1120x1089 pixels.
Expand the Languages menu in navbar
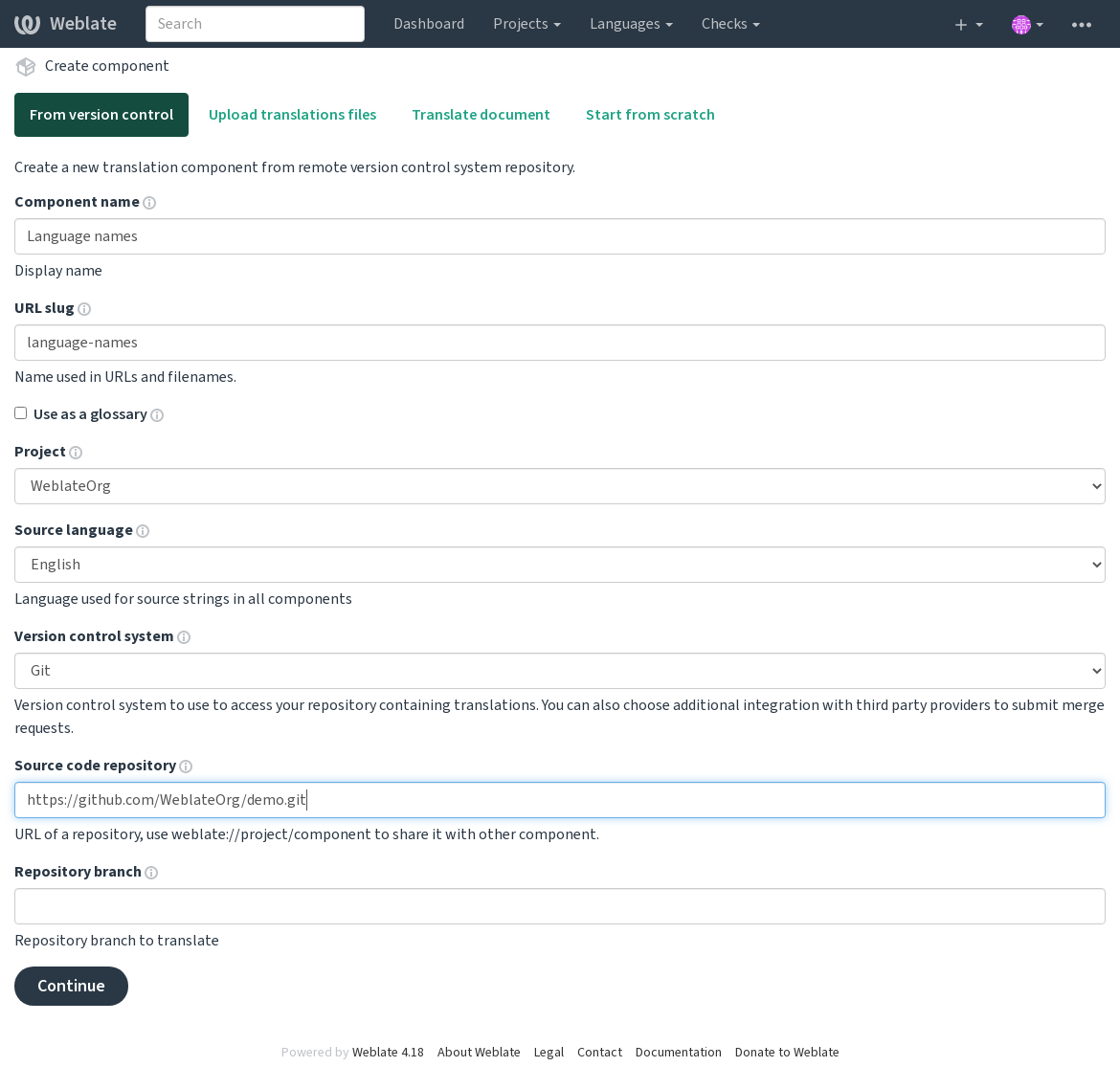(631, 24)
